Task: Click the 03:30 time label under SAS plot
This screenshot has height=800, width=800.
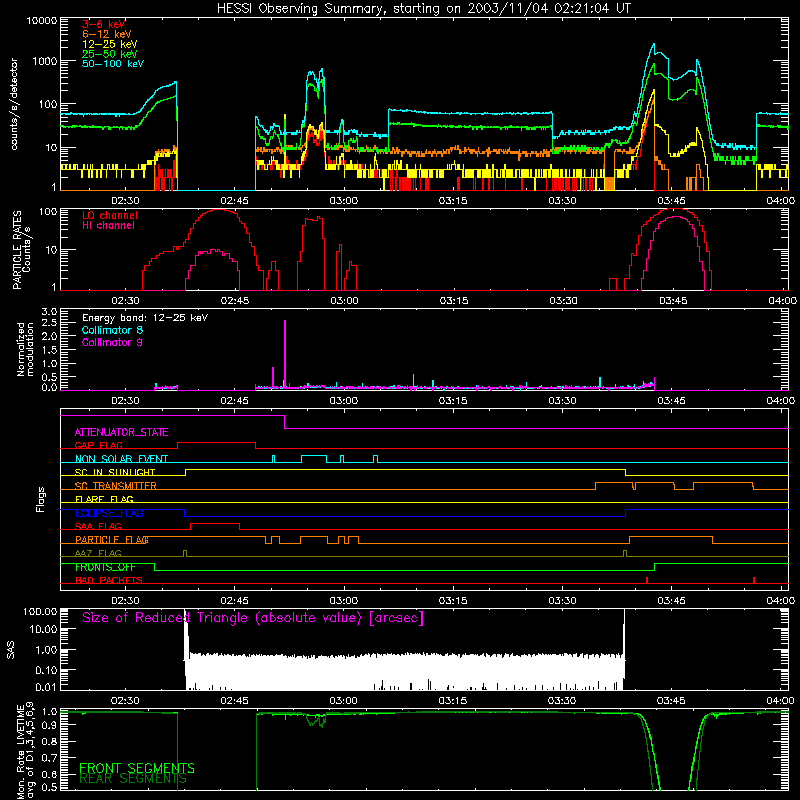Action: tap(562, 701)
